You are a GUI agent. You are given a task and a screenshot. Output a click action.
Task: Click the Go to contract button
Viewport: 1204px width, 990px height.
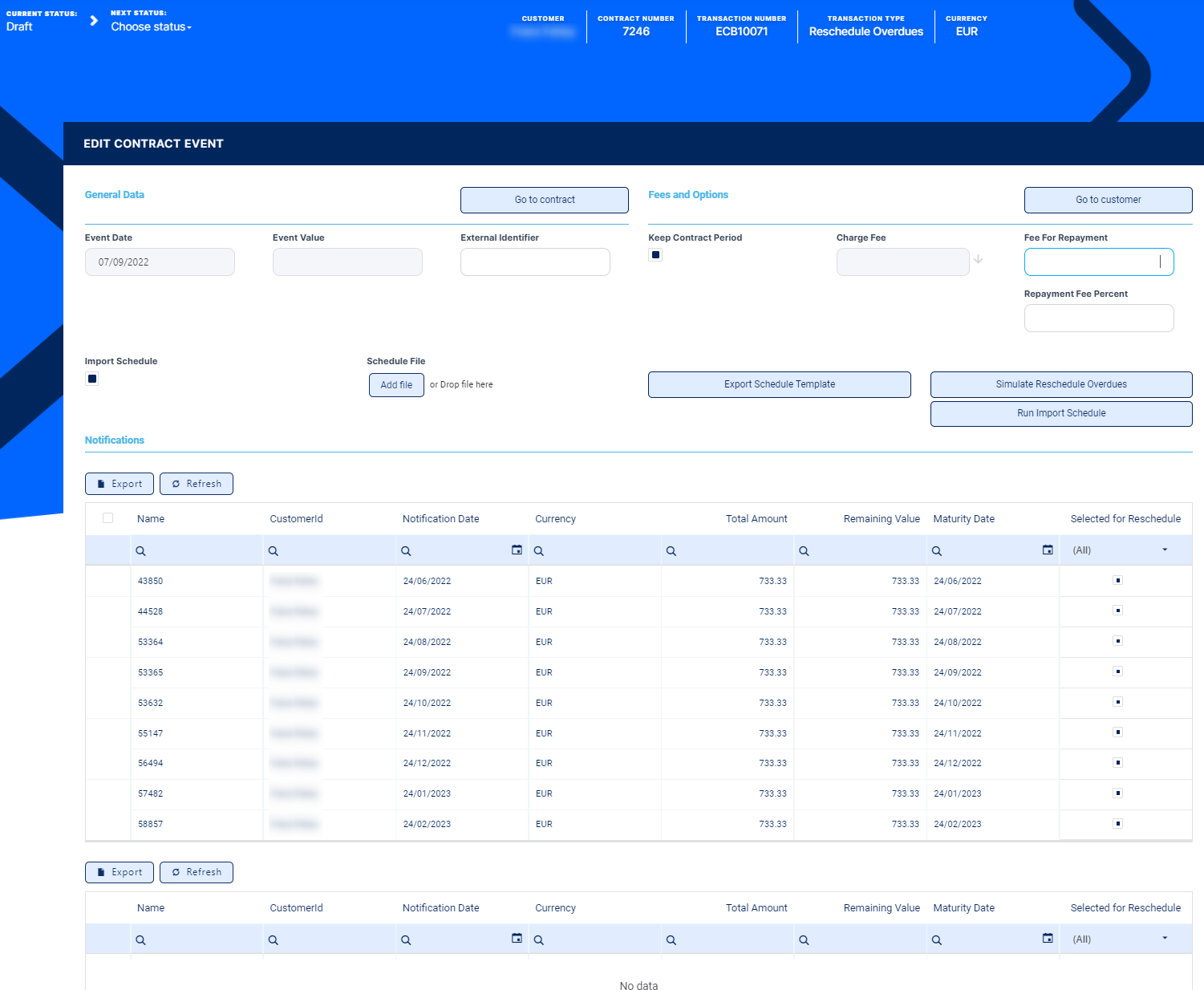pos(544,200)
